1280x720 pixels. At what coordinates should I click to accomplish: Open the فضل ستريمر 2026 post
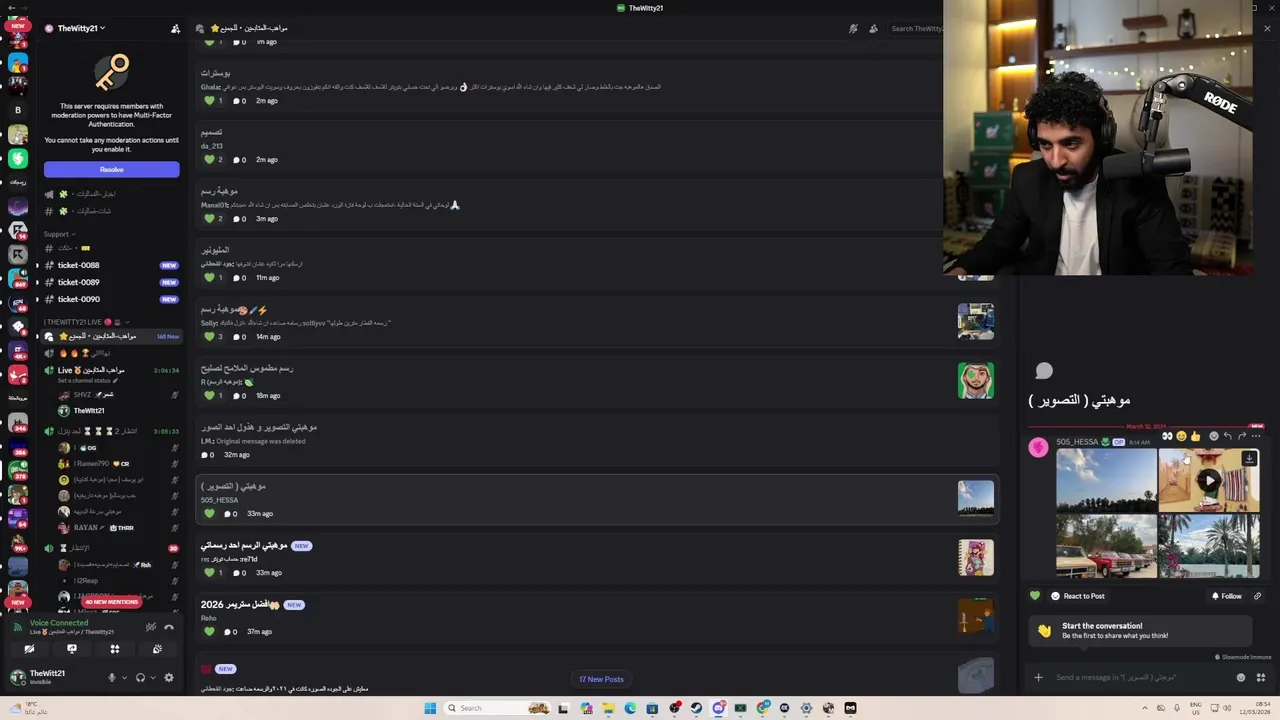click(597, 617)
